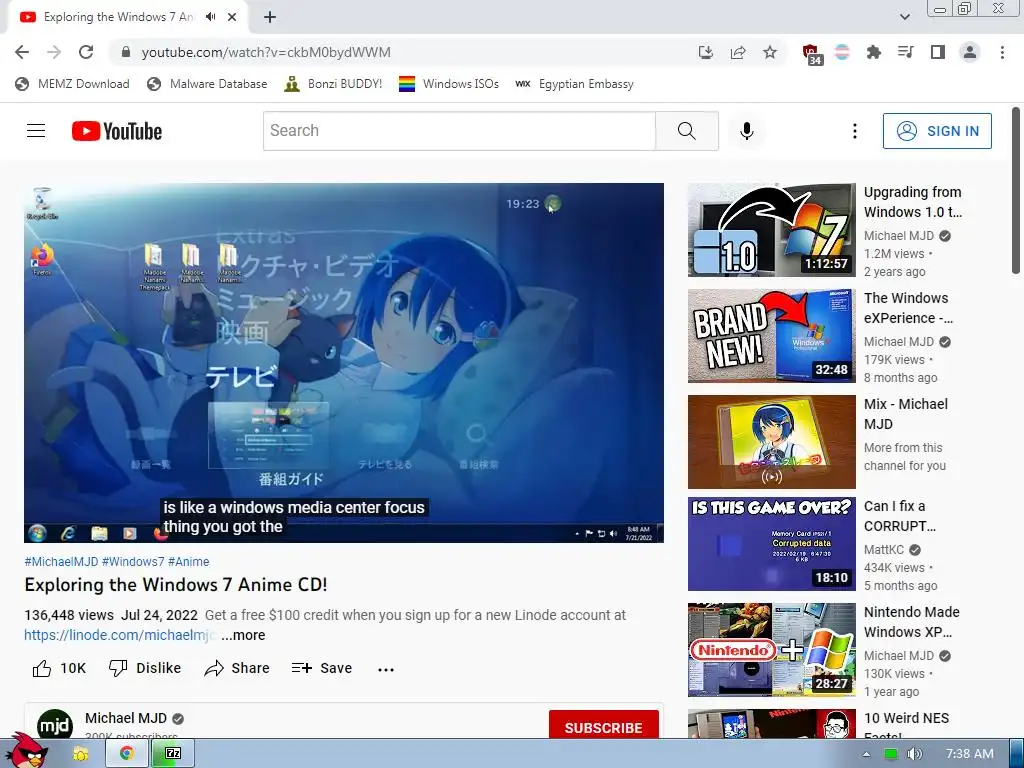Open more actions ellipsis below video
This screenshot has height=768, width=1024.
386,669
